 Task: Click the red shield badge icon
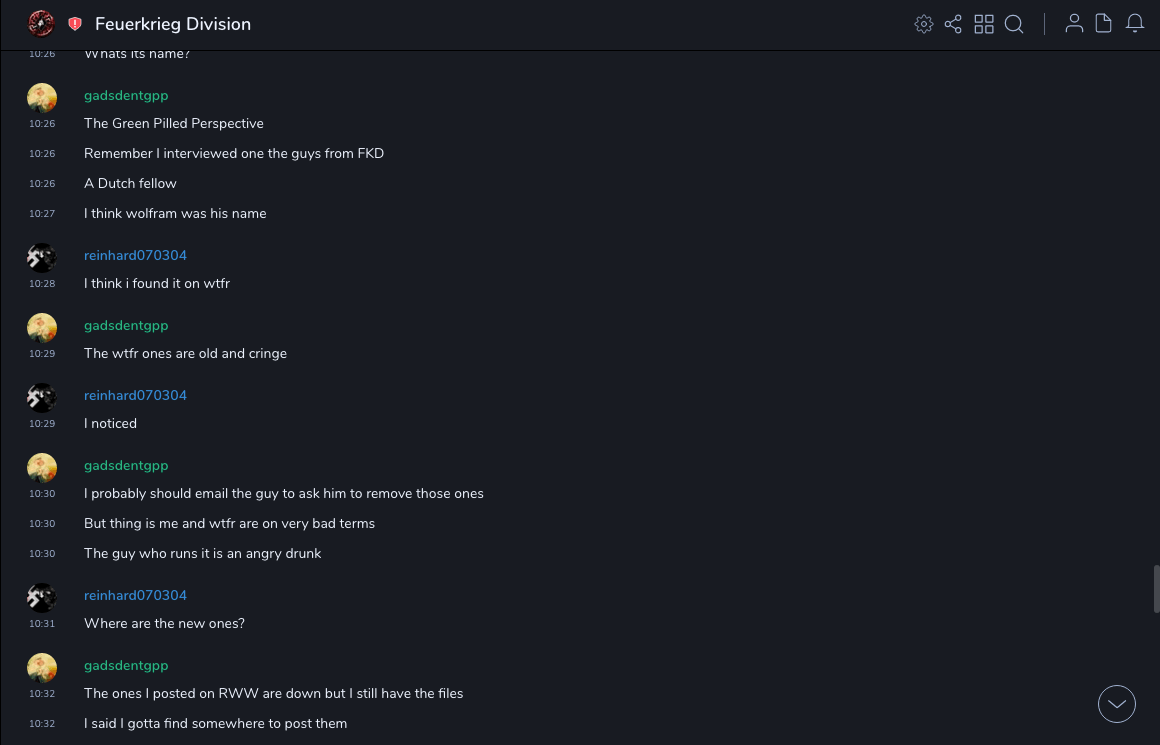pyautogui.click(x=75, y=24)
